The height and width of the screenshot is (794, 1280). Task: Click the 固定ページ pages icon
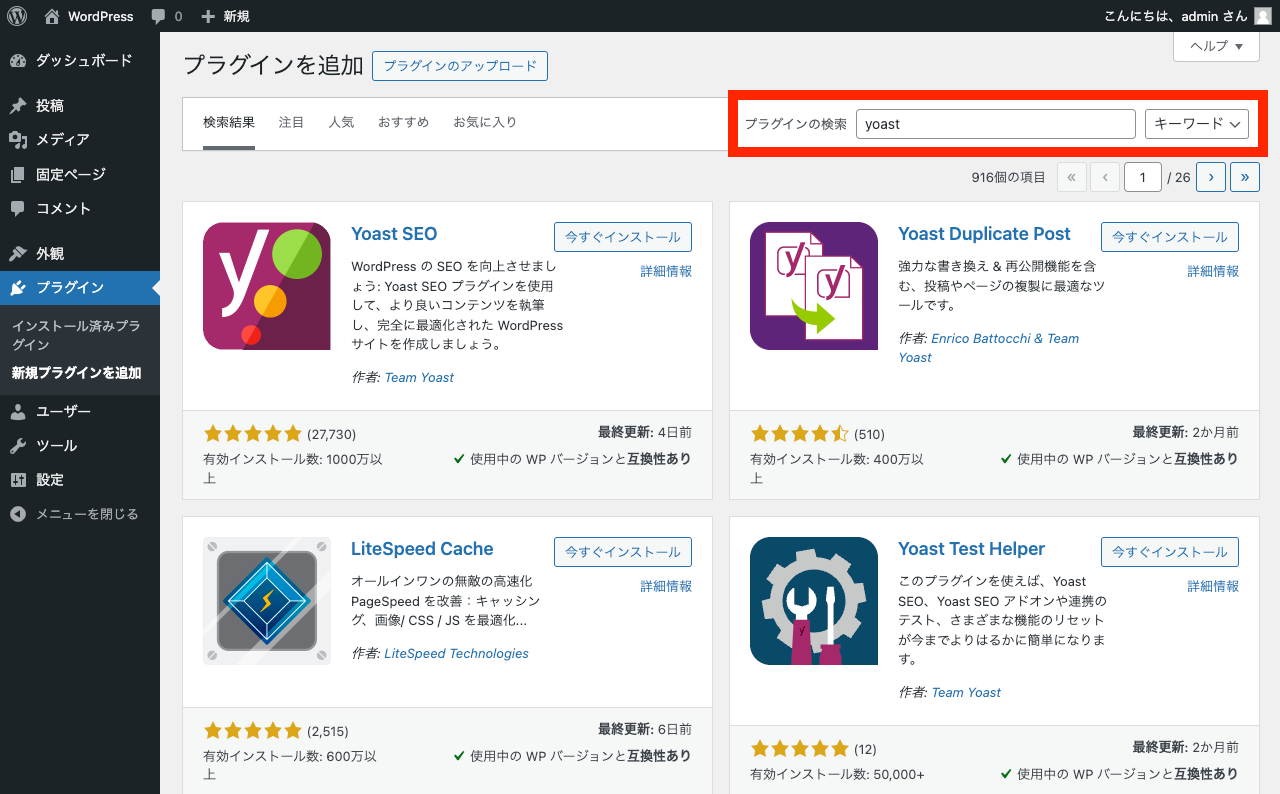(18, 174)
